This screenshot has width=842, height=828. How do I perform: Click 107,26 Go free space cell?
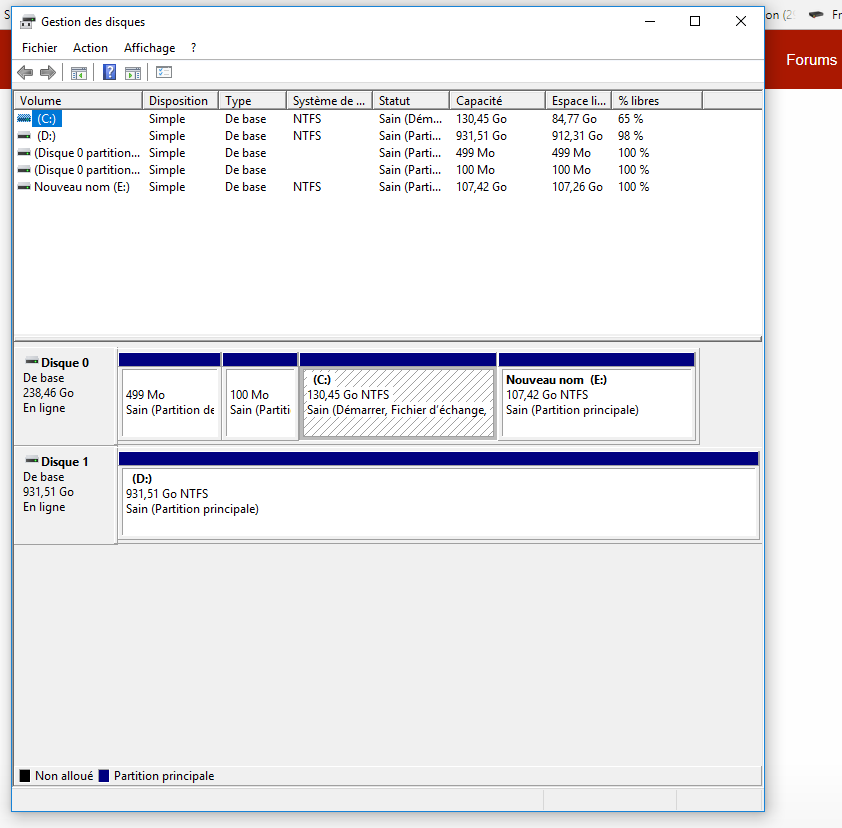577,187
